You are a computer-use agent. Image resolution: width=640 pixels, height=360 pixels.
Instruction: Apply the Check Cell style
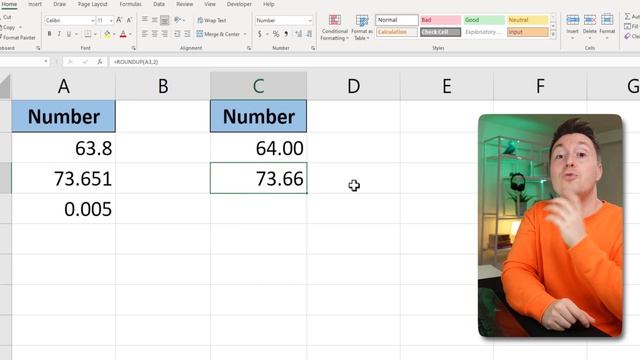point(440,32)
